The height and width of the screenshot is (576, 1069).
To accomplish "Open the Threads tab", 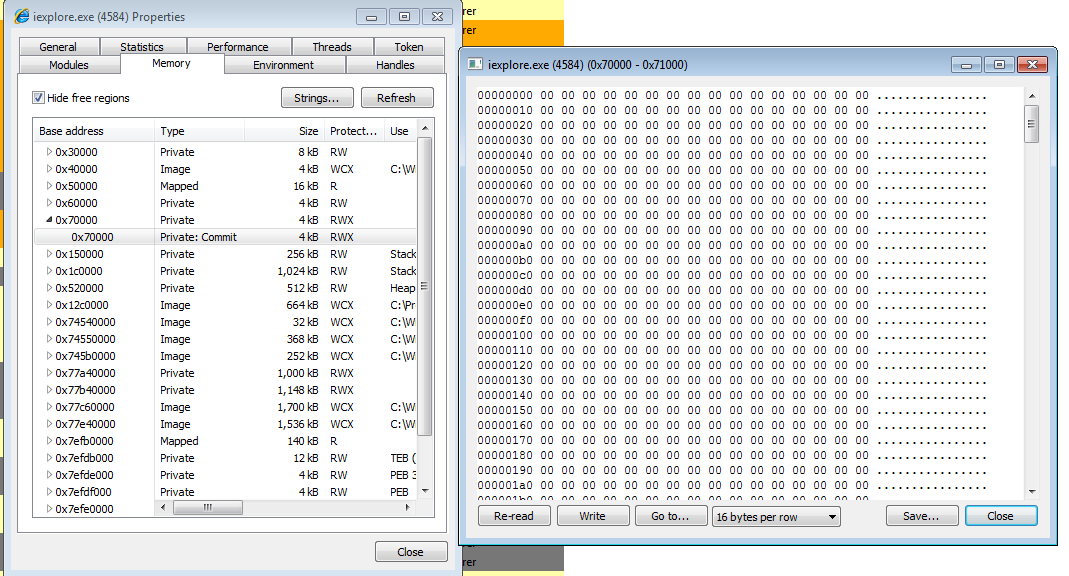I will 332,46.
